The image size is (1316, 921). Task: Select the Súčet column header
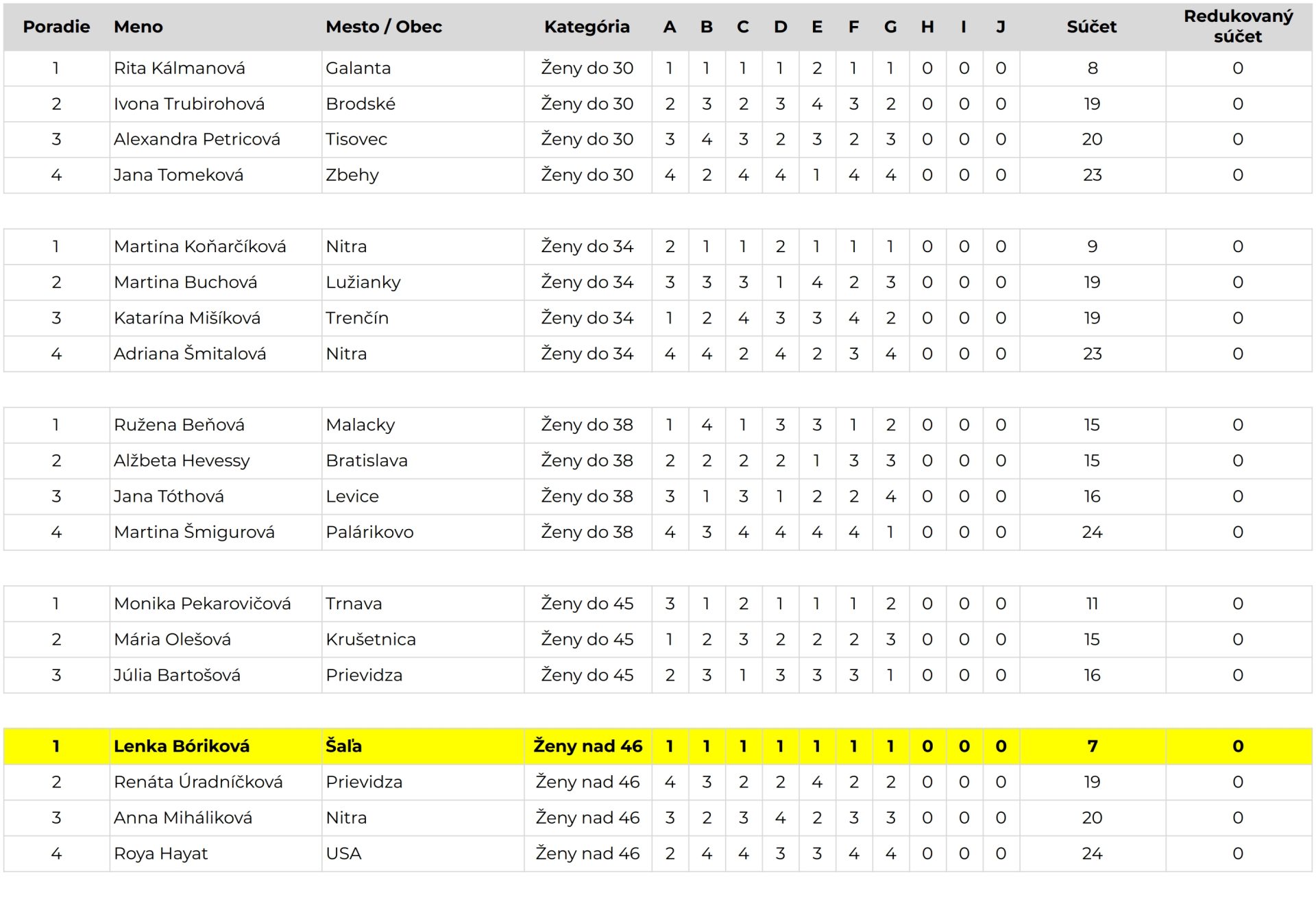pyautogui.click(x=1092, y=27)
